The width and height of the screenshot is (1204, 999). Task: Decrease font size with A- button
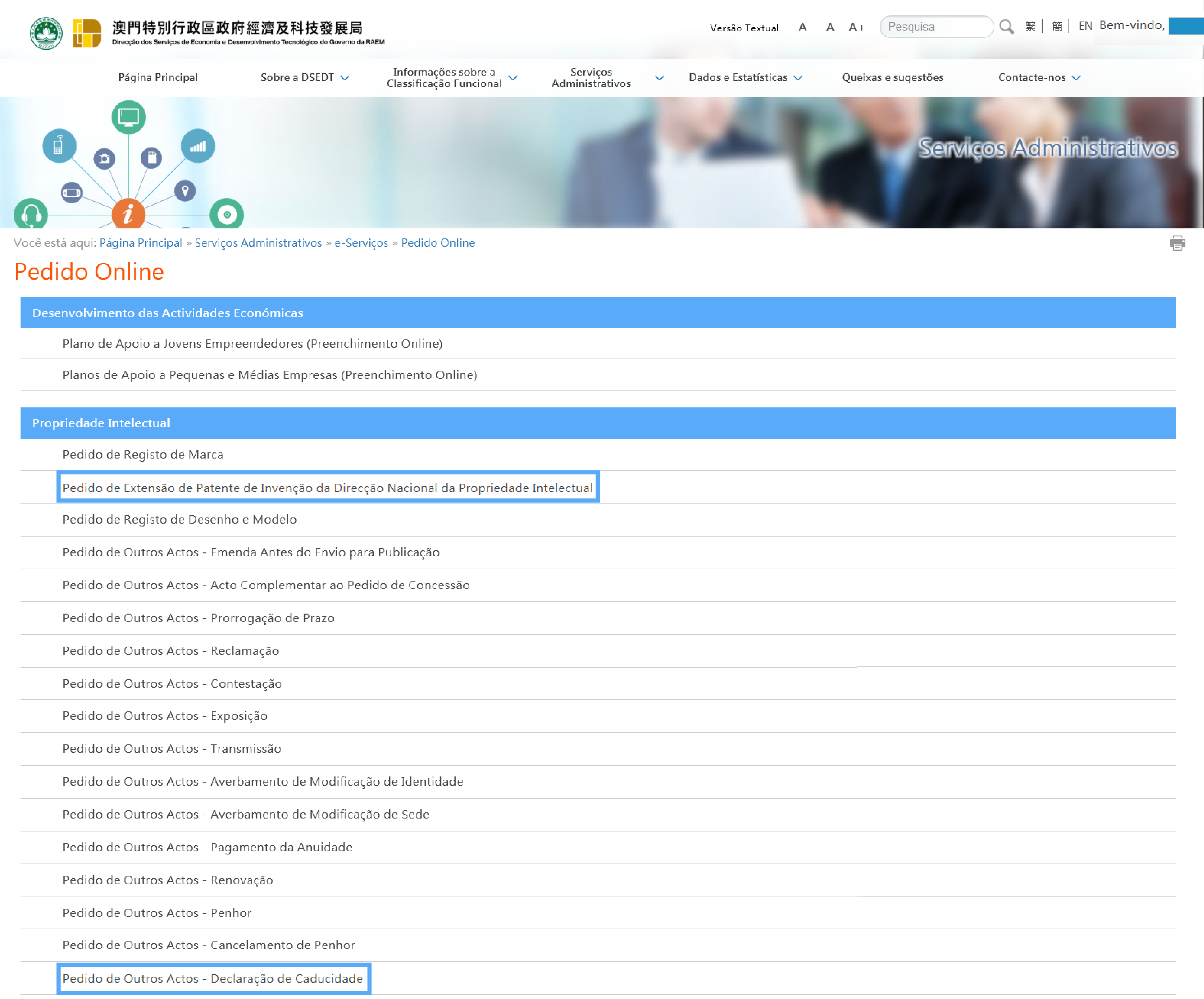[x=804, y=27]
